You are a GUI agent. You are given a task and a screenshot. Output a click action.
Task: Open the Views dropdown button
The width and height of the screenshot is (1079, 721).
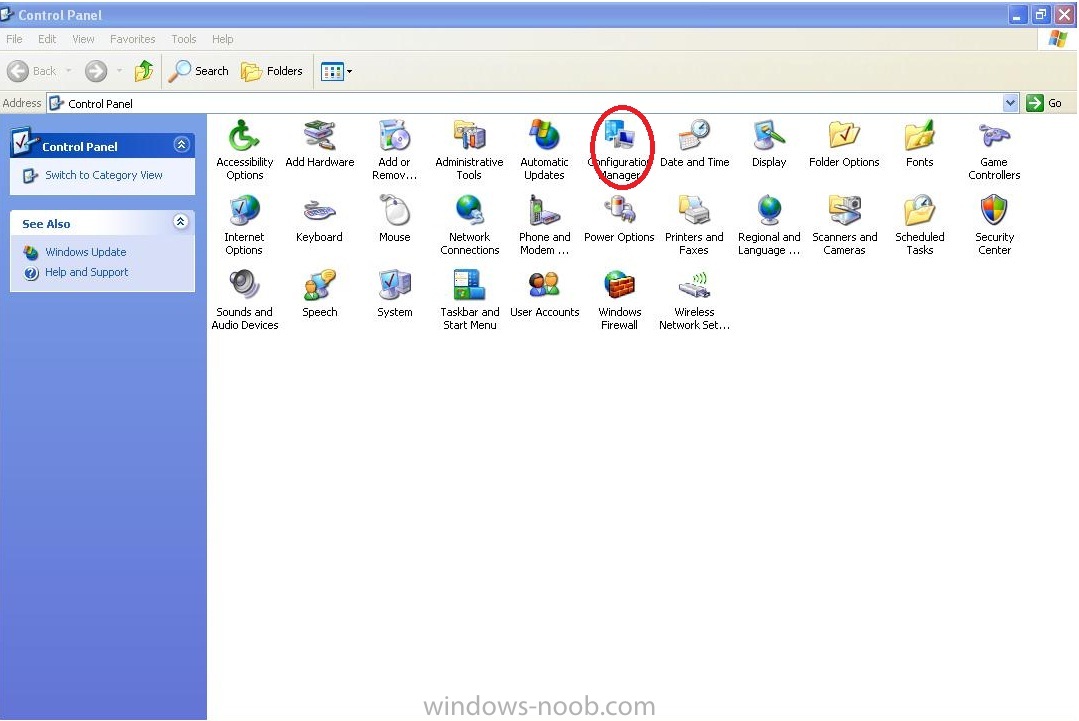point(336,71)
